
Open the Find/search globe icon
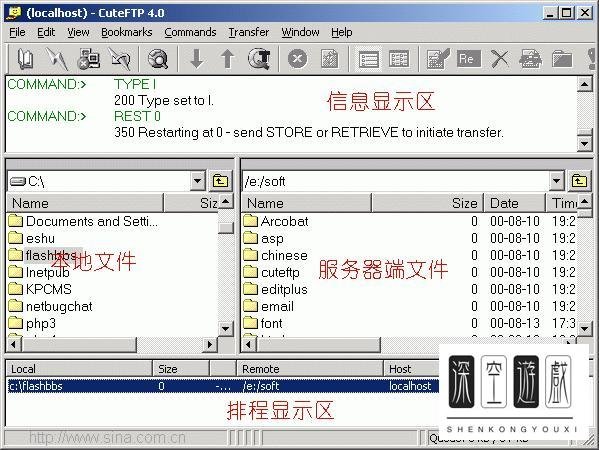point(158,59)
